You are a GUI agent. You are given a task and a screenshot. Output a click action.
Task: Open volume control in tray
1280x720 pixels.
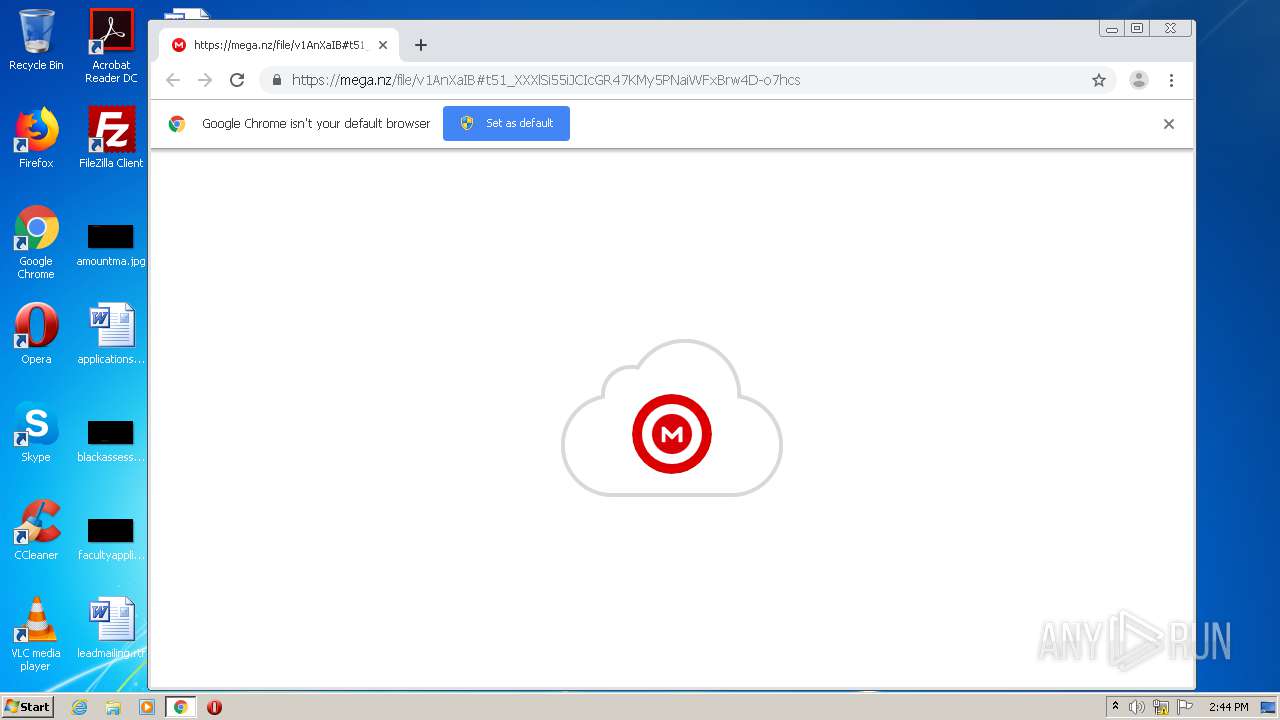coord(1137,707)
